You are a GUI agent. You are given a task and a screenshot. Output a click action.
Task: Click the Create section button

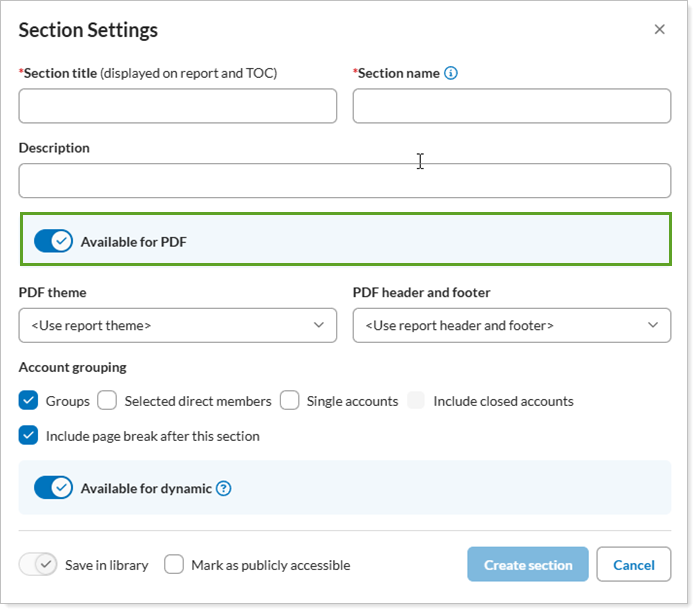528,564
